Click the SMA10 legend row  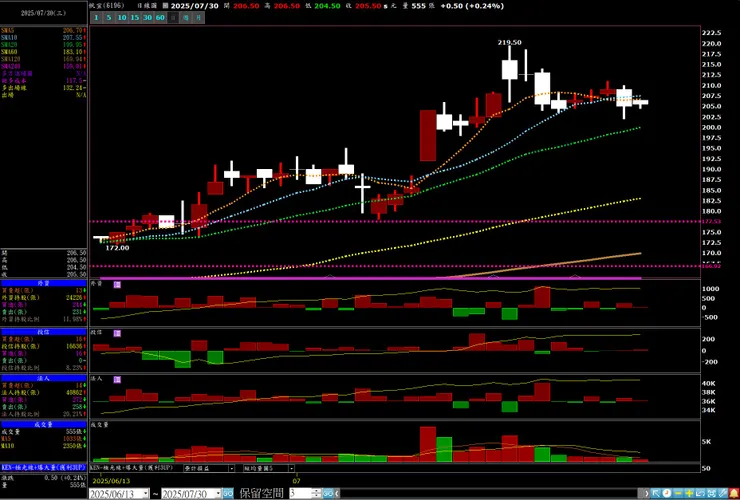click(x=43, y=38)
